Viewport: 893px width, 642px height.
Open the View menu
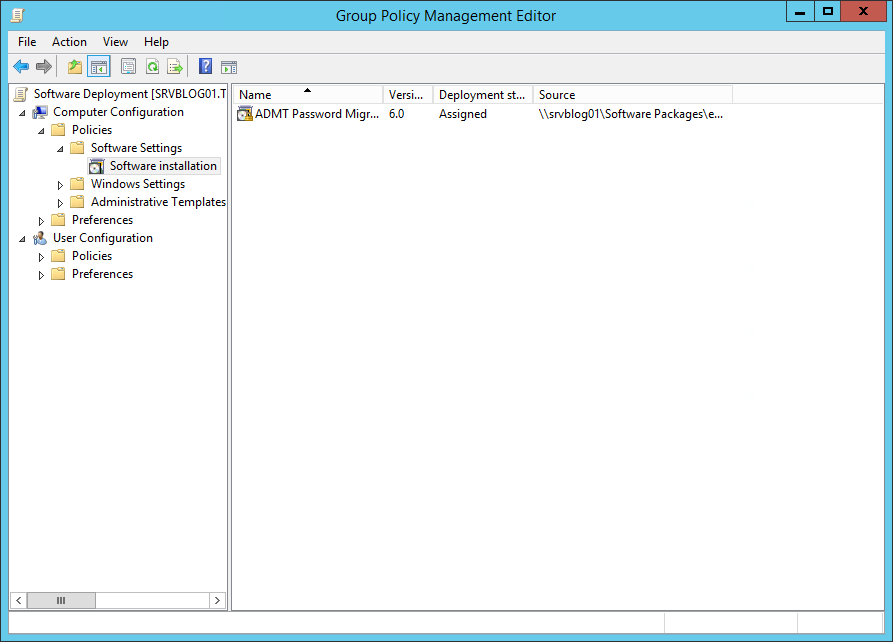pos(115,42)
